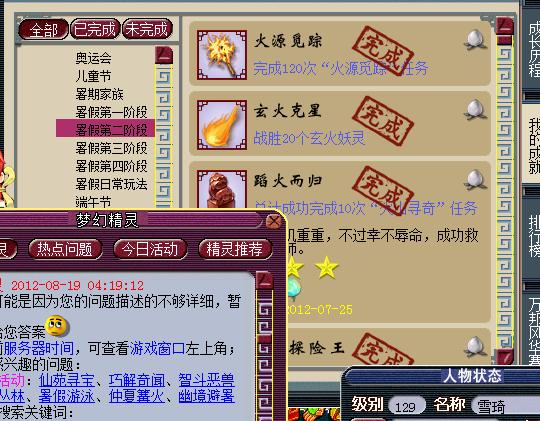Open the 今日活动 tab

pyautogui.click(x=150, y=249)
